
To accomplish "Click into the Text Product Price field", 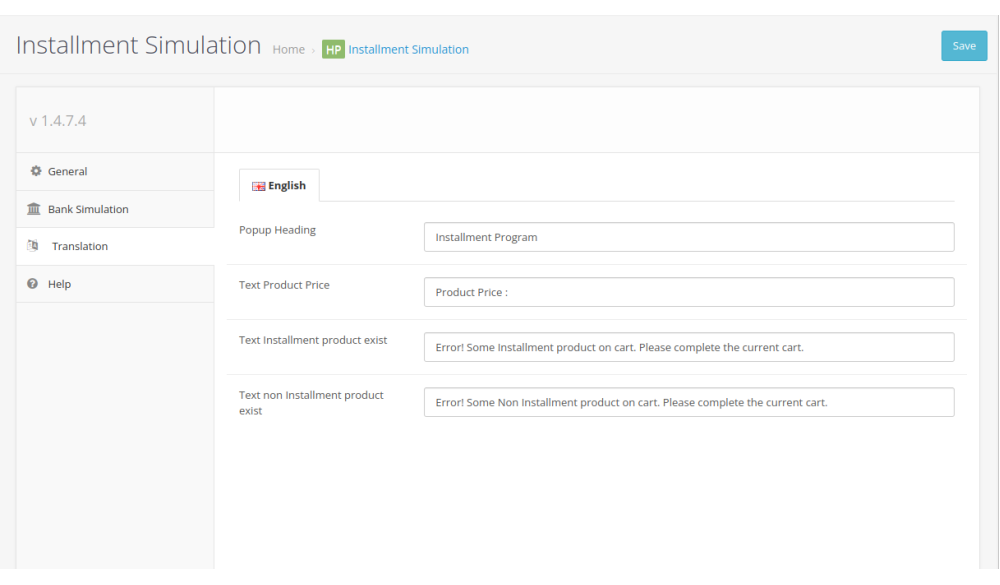I will tap(688, 292).
